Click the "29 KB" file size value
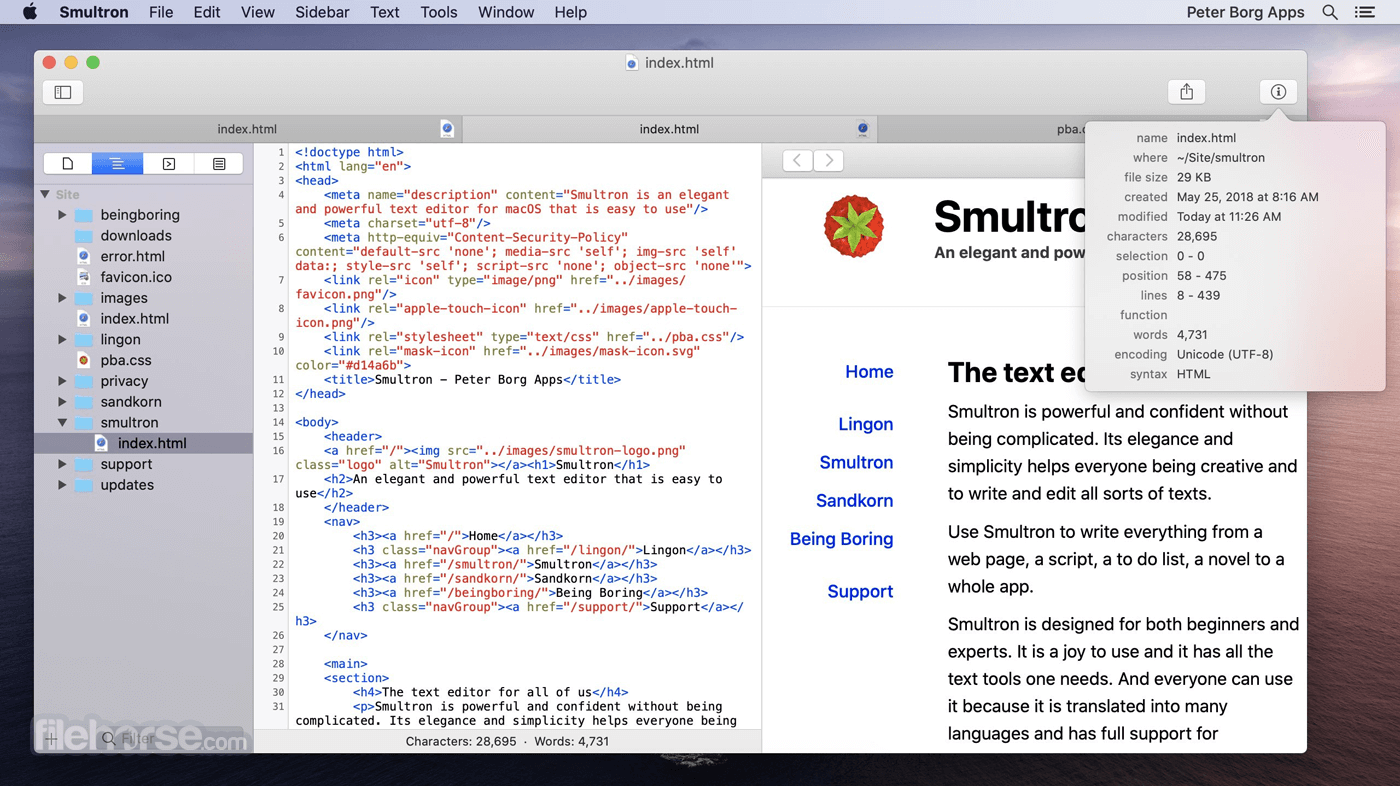Viewport: 1400px width, 786px height. pos(1194,177)
